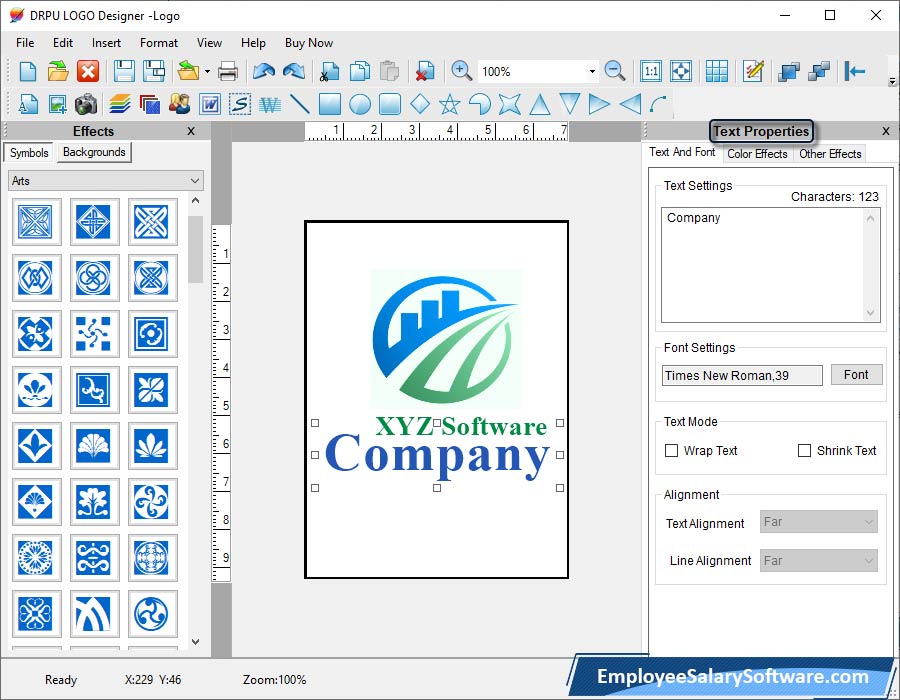Viewport: 900px width, 700px height.
Task: Cut the selected object with scissors icon
Action: tap(329, 72)
